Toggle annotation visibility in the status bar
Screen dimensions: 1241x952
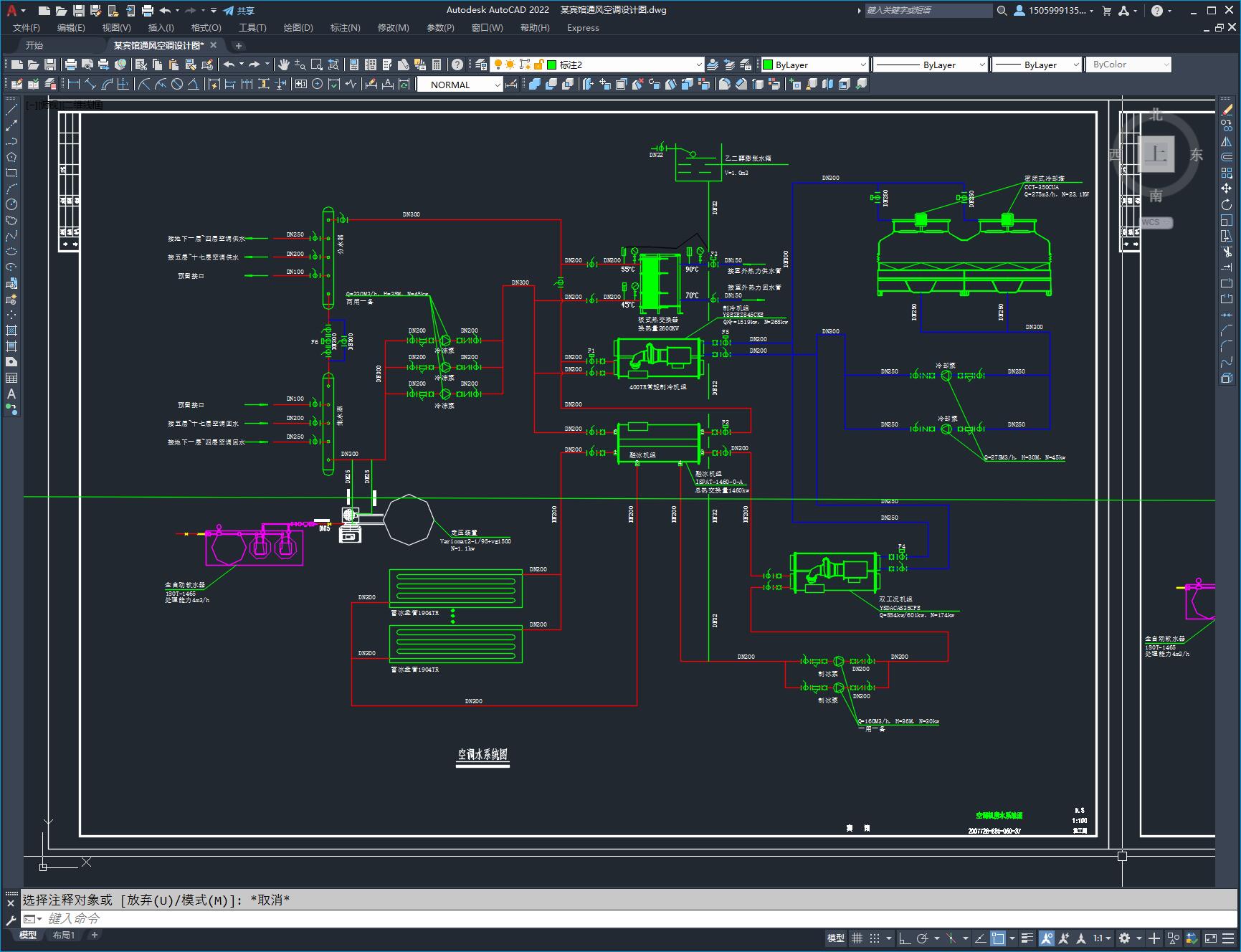tap(1047, 938)
